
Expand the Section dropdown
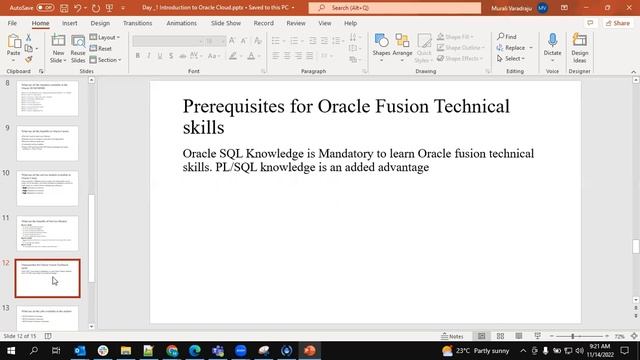tap(106, 60)
